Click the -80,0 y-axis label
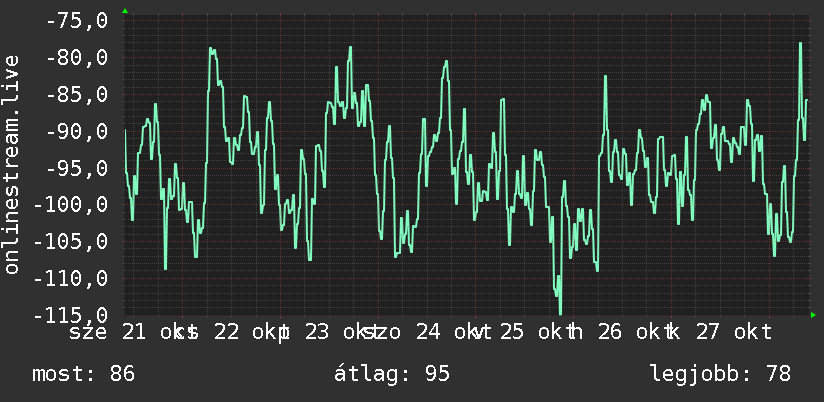The width and height of the screenshot is (824, 402). click(76, 57)
